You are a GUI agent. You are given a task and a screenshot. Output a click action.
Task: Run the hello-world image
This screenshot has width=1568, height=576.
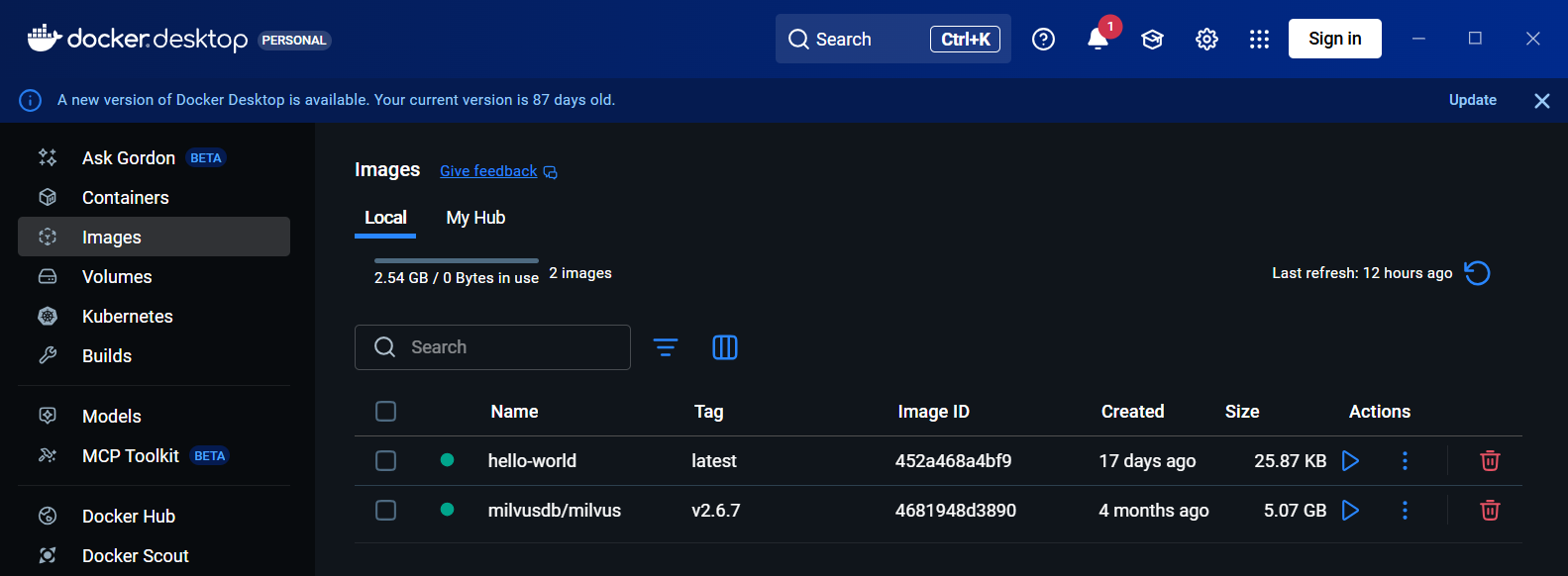click(1350, 460)
